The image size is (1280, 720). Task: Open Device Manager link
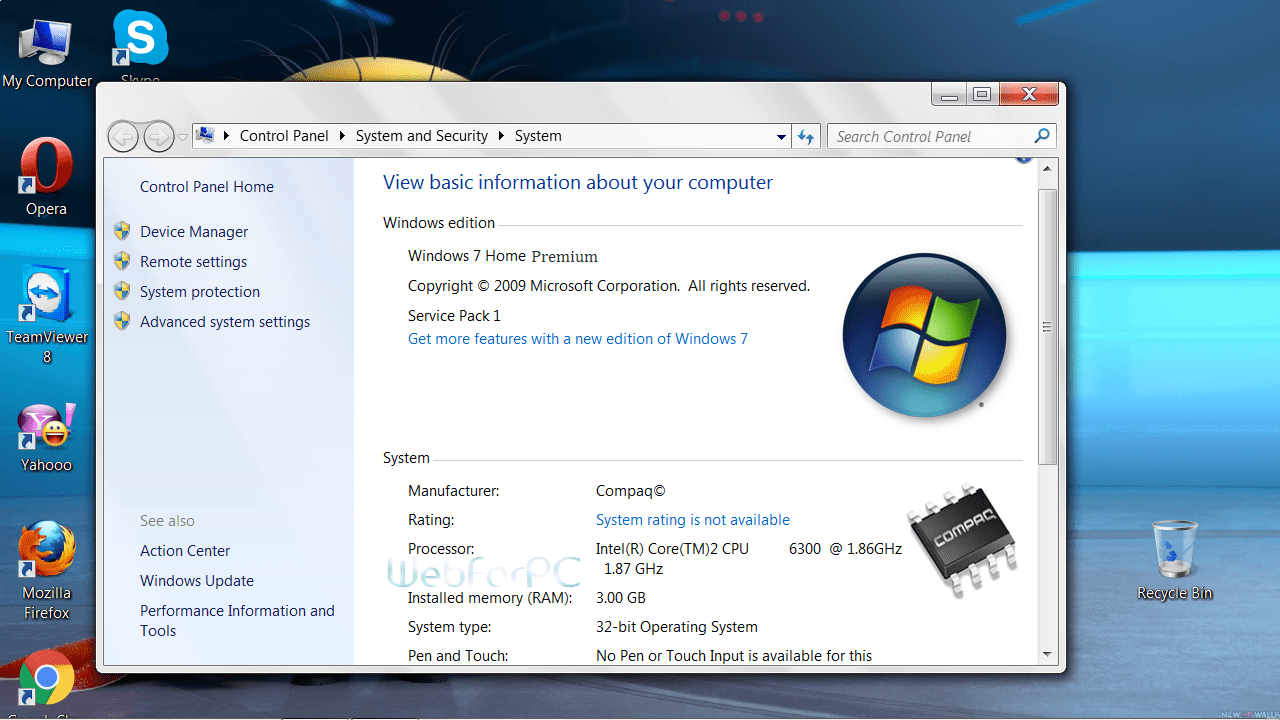point(194,232)
